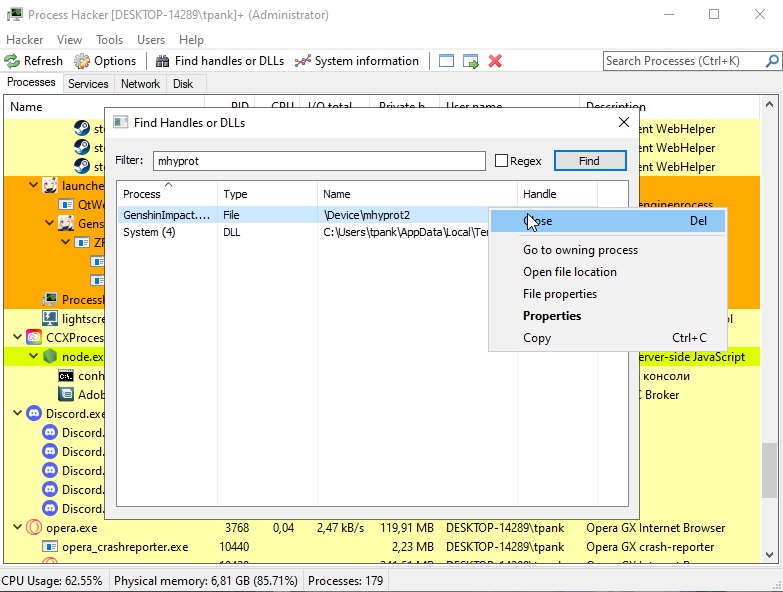This screenshot has width=783, height=592.
Task: Choose bold Properties menu entry
Action: (x=608, y=315)
